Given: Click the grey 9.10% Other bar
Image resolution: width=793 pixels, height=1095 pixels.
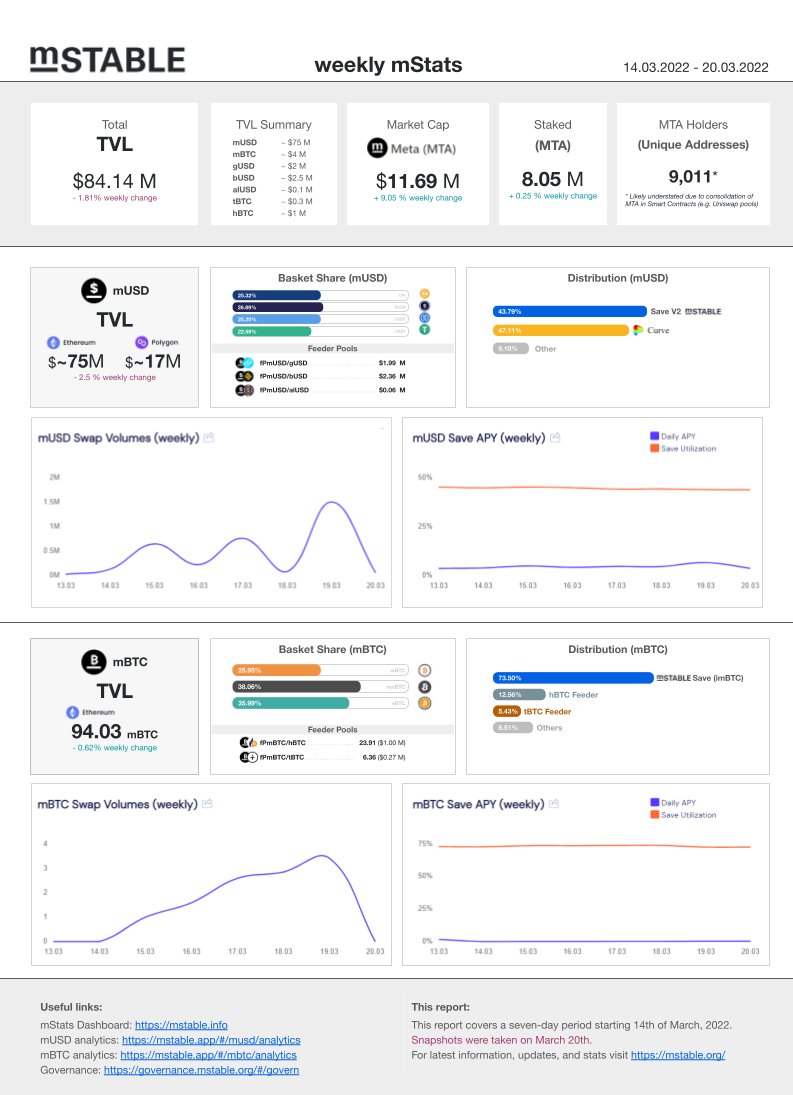Looking at the screenshot, I should 510,348.
